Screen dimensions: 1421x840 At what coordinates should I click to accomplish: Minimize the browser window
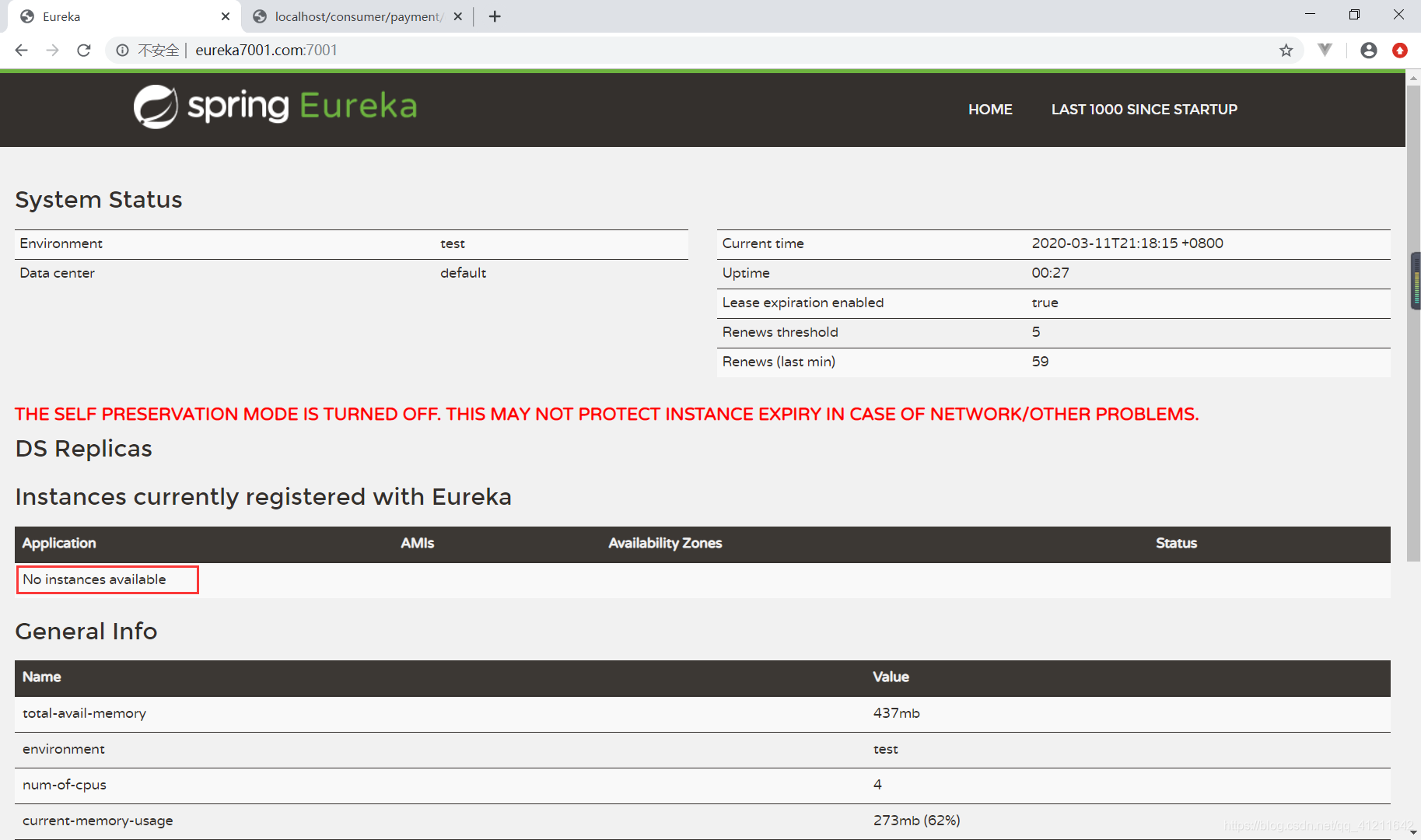pos(1310,14)
